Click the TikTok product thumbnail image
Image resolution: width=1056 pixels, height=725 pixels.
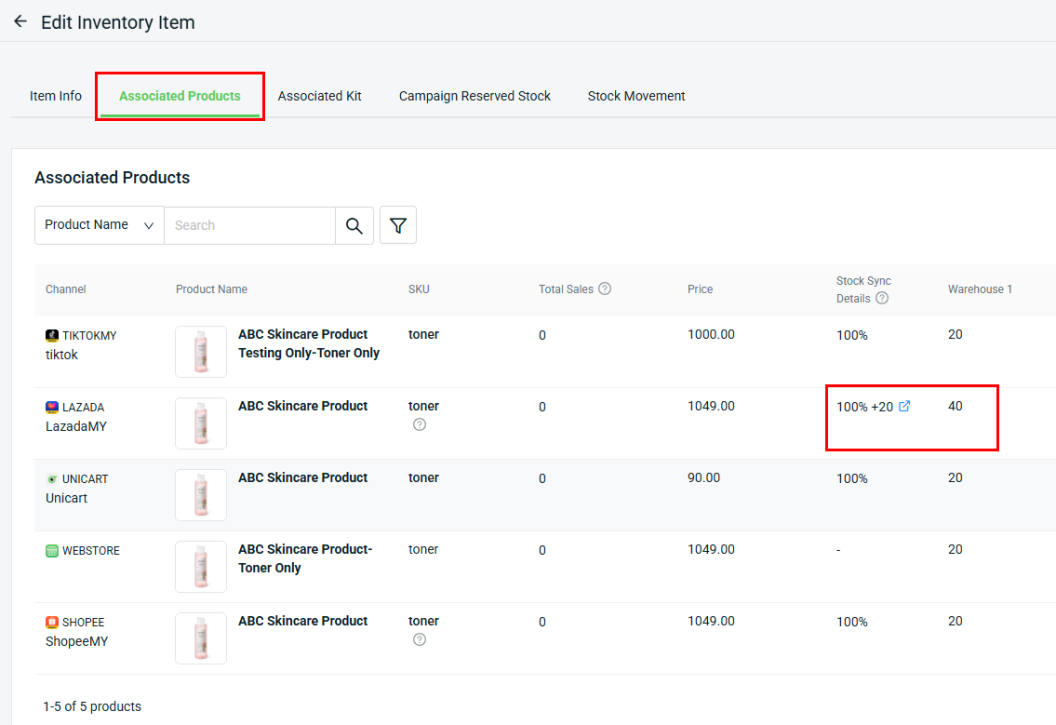(201, 352)
